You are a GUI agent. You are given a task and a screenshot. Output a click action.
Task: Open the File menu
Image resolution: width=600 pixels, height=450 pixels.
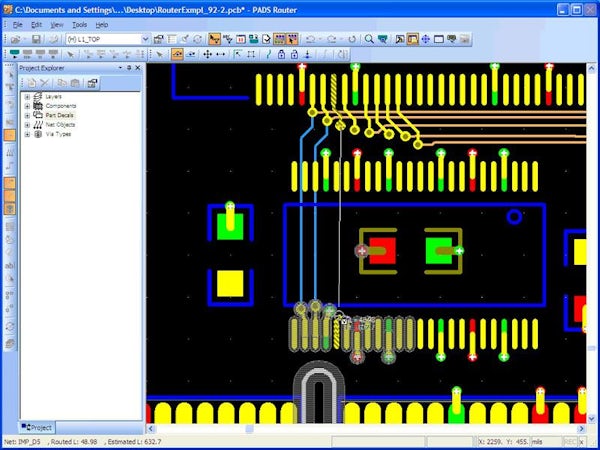click(18, 25)
